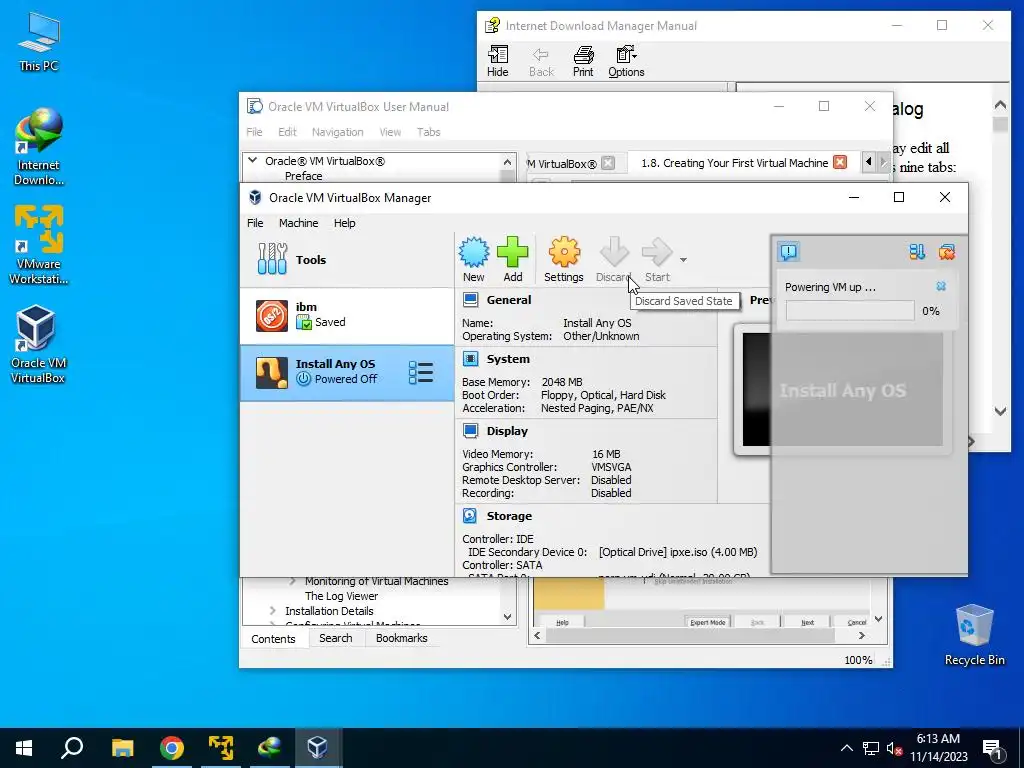Open Oracle VM VirtualBox desktop shortcut
Screen dimensions: 1024x768
point(38,344)
